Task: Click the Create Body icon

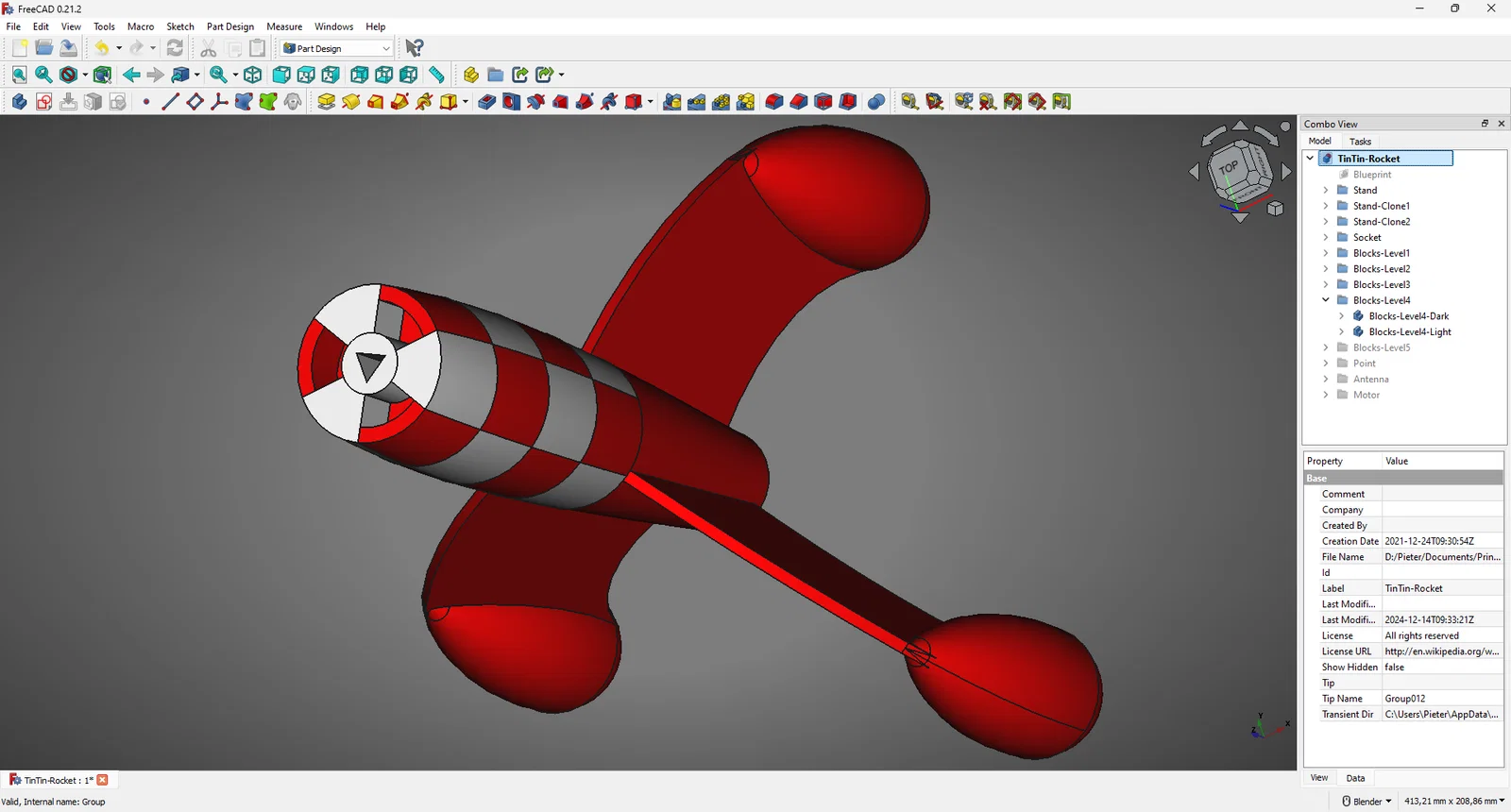Action: [19, 102]
